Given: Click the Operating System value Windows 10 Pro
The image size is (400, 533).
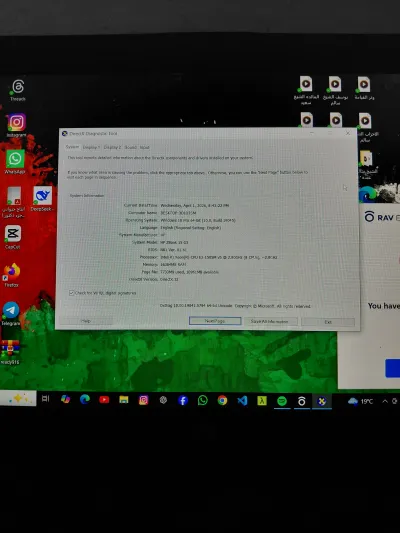Looking at the screenshot, I should [x=198, y=220].
